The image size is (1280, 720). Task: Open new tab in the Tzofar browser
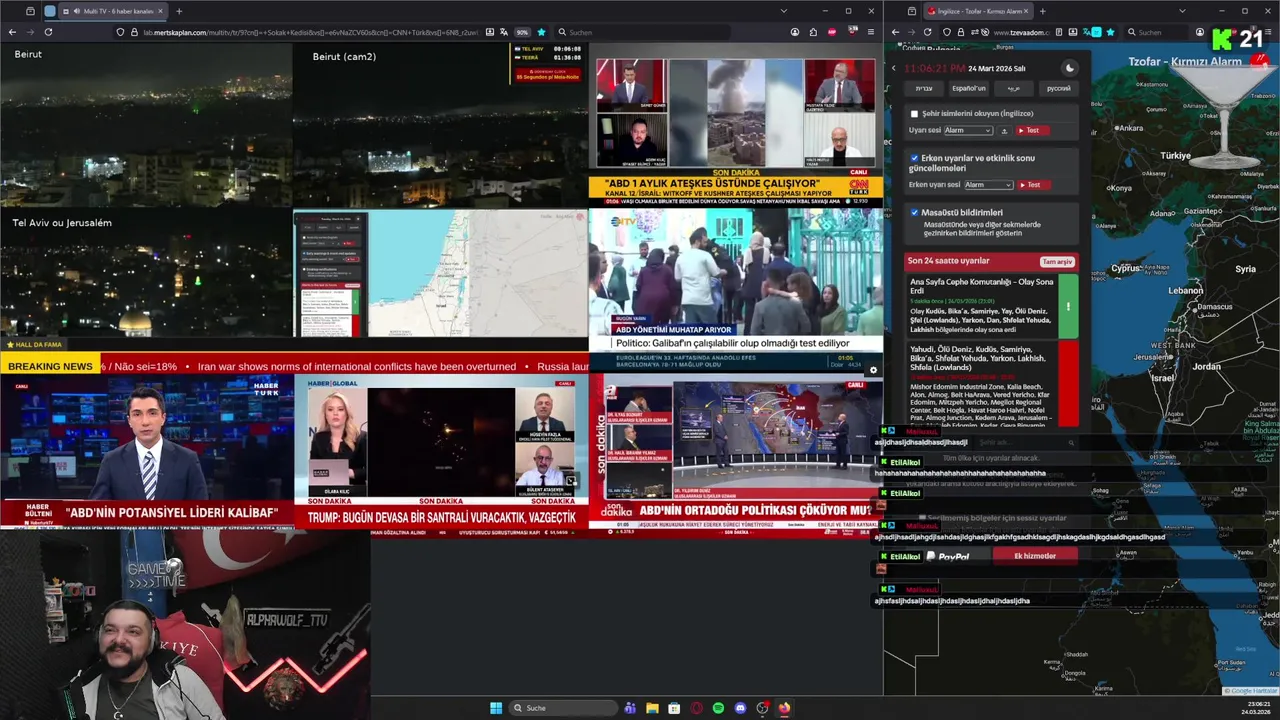tap(1042, 11)
